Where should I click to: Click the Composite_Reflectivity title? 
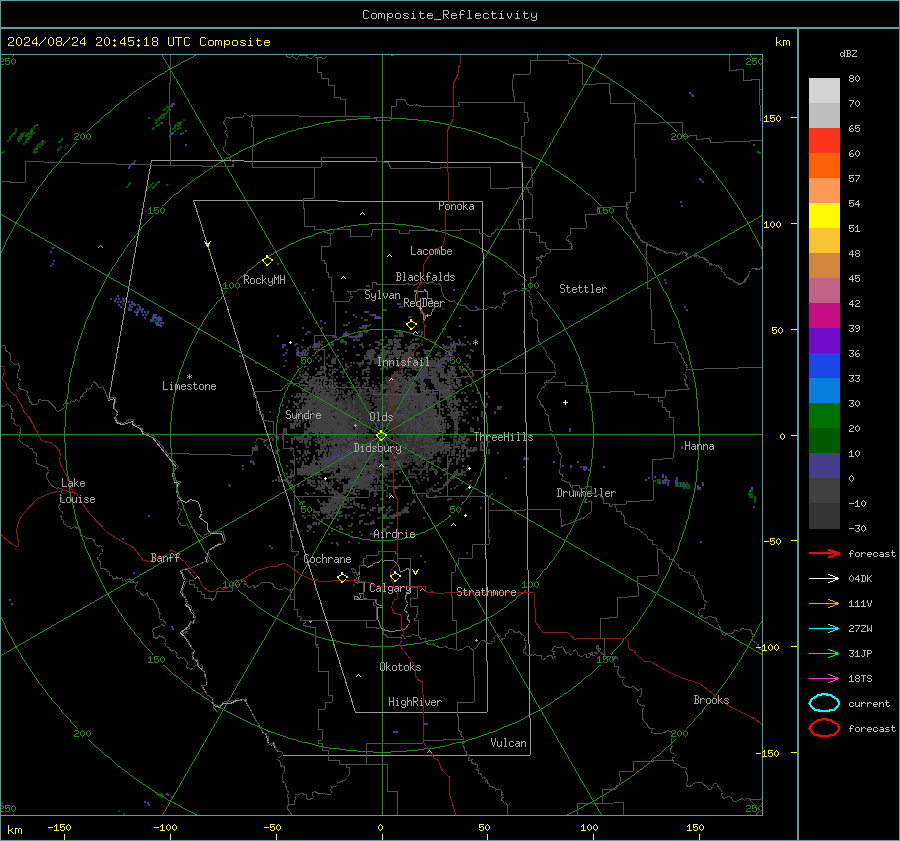[x=450, y=15]
